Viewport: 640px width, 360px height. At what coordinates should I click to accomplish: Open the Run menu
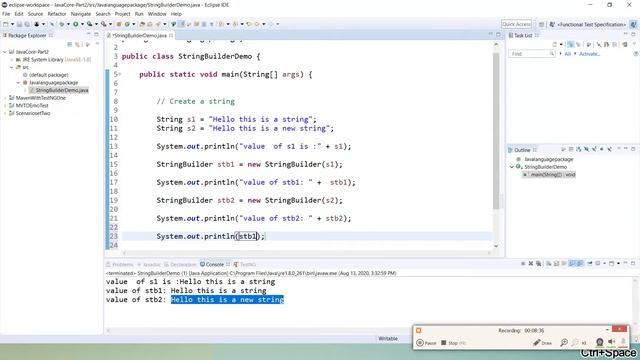(139, 14)
